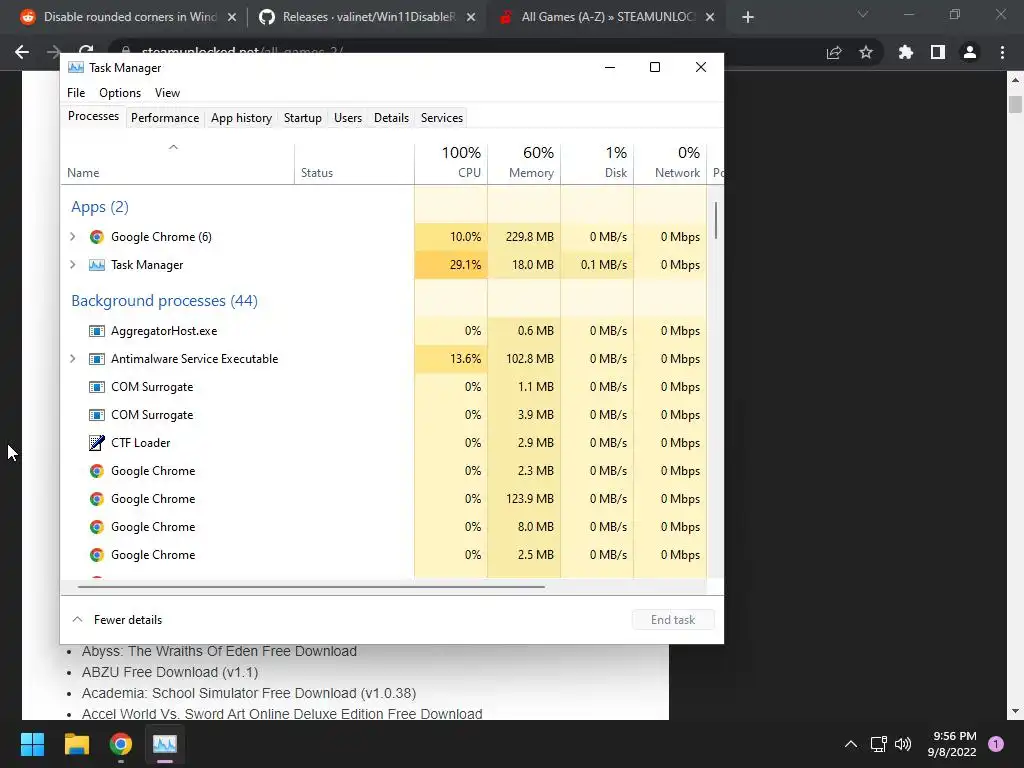Bookmark this page with star icon
Viewport: 1024px width, 768px height.
[x=866, y=52]
